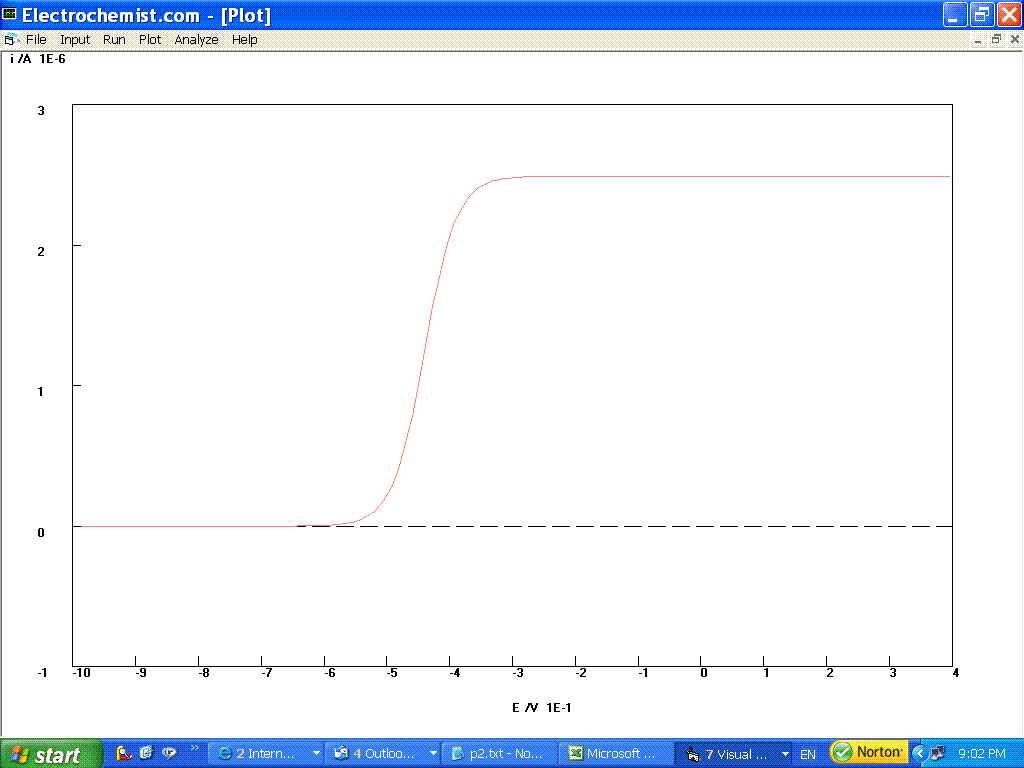Minimize the inner Plot child window

[x=978, y=40]
